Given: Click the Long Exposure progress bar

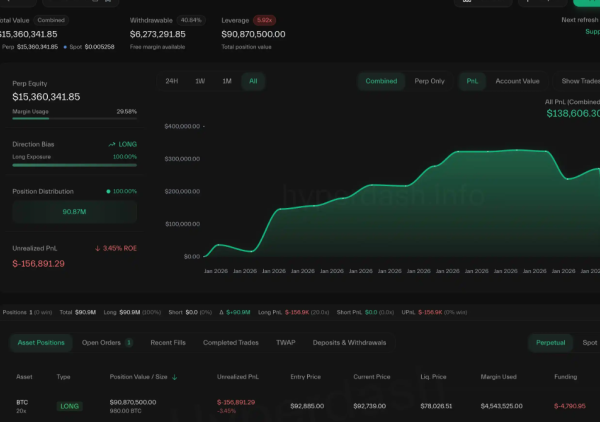Looking at the screenshot, I should tap(75, 165).
